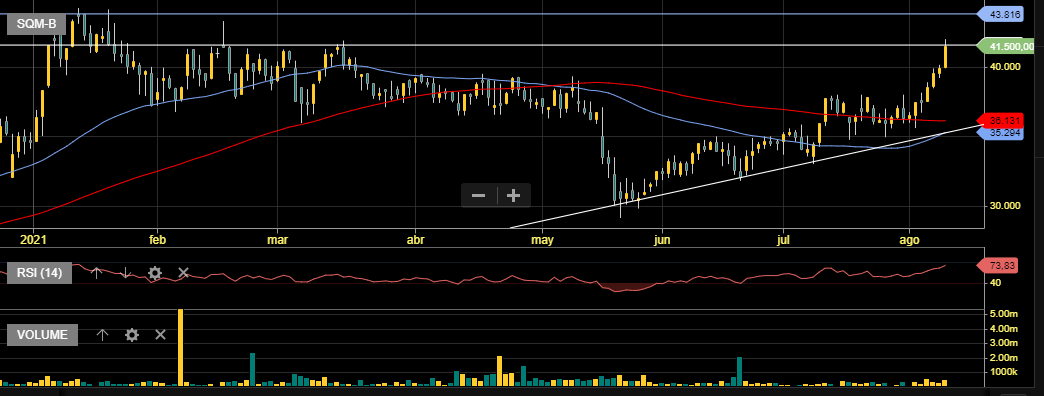The image size is (1044, 396).
Task: Move RSI panel up with arrow
Action: [96, 273]
